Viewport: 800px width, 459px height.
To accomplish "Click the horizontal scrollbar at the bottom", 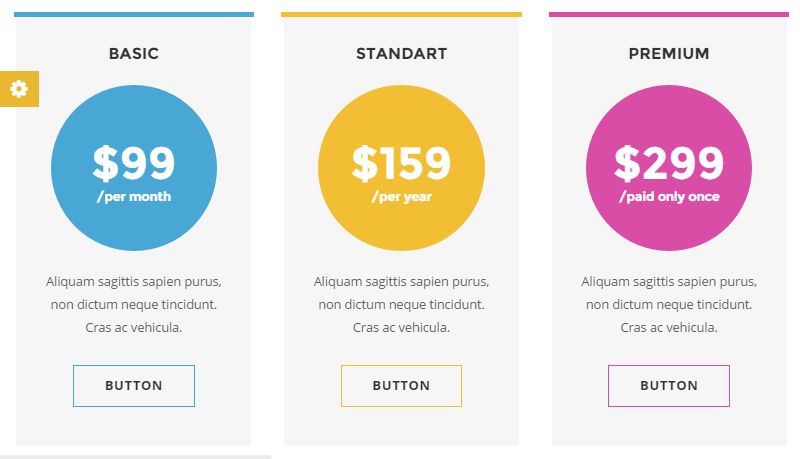I will 136,457.
